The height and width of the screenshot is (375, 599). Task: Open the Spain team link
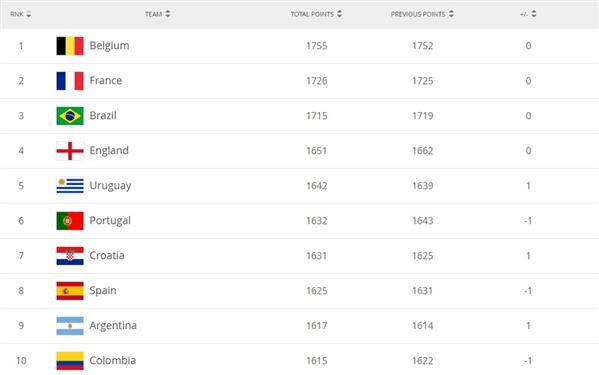[103, 291]
